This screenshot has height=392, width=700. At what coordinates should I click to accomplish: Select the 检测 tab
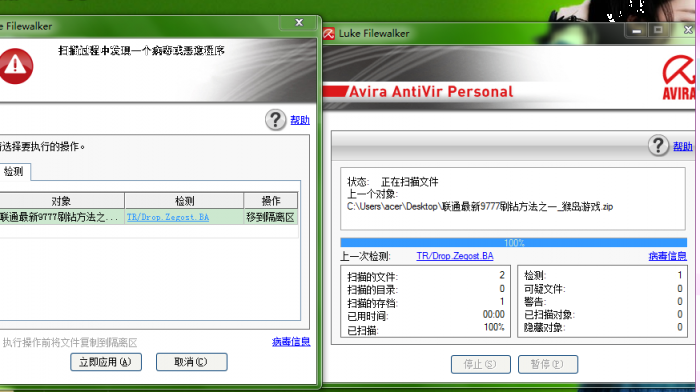[x=14, y=171]
